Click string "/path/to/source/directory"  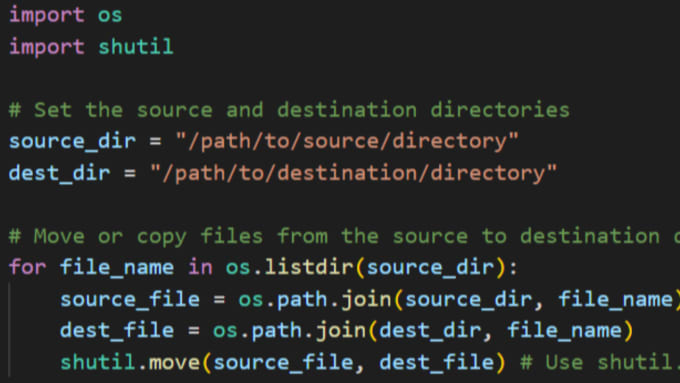tap(347, 141)
